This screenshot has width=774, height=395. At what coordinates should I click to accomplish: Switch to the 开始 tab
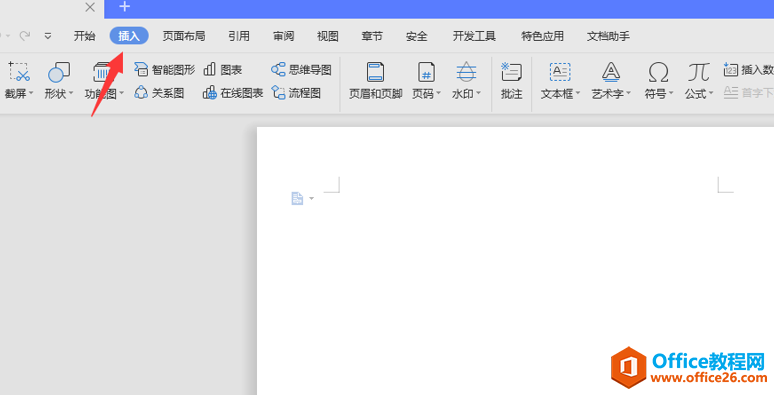pyautogui.click(x=84, y=36)
